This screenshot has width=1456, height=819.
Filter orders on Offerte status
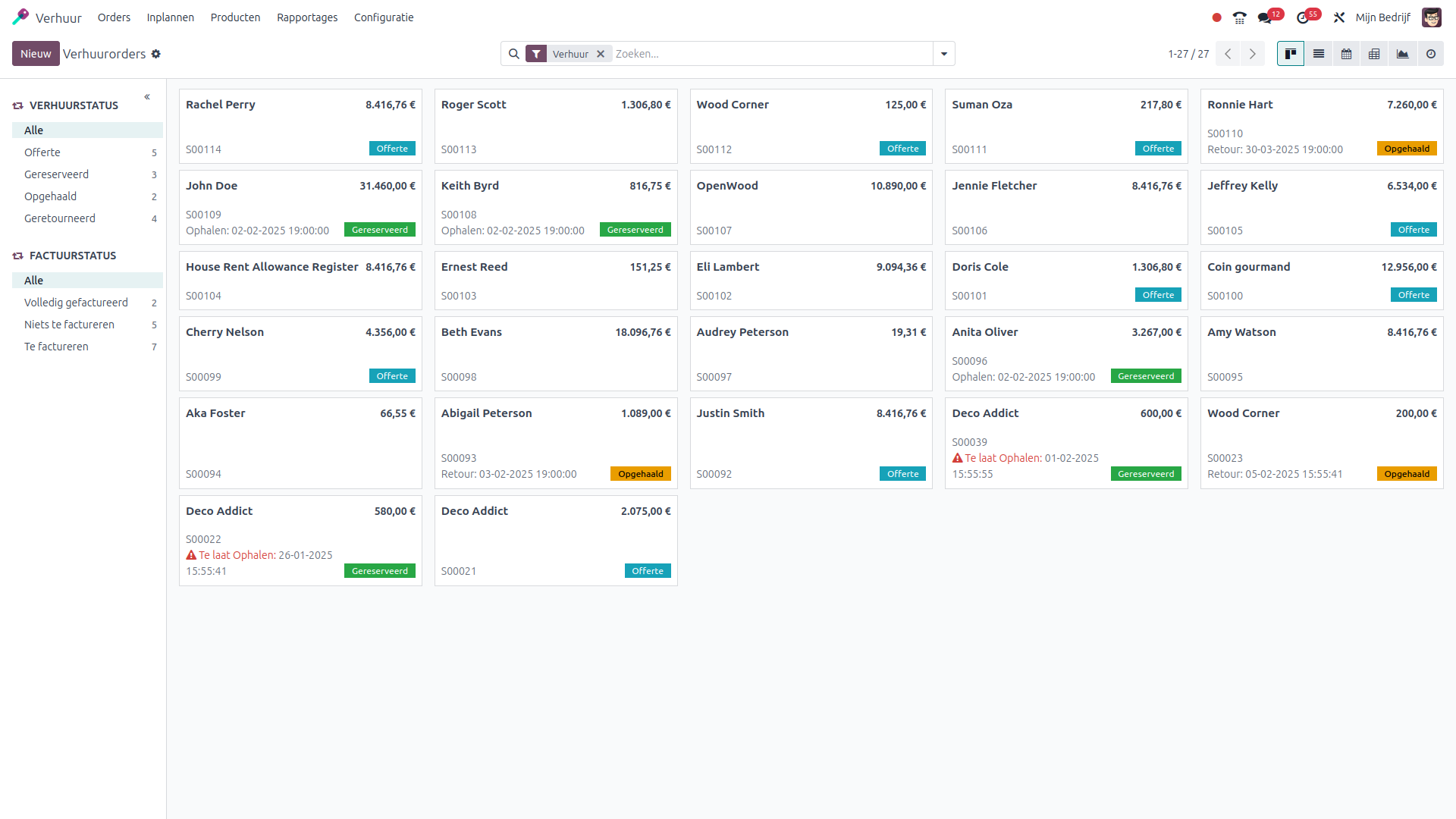[x=42, y=152]
